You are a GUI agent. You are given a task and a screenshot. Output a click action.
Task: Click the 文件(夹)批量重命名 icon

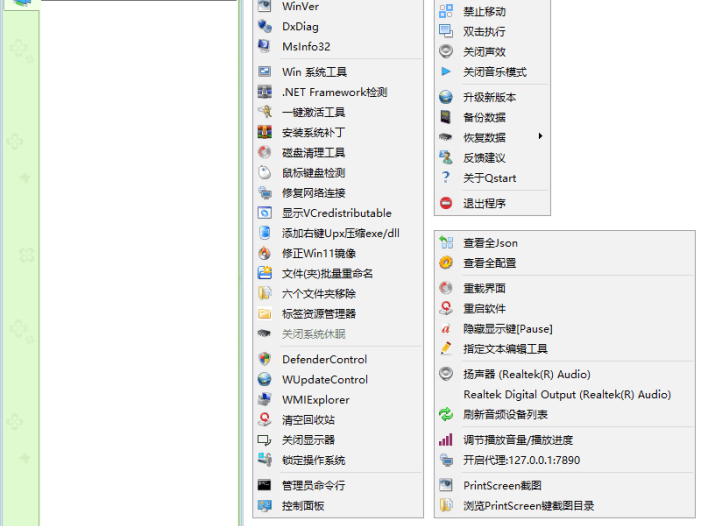tap(265, 274)
